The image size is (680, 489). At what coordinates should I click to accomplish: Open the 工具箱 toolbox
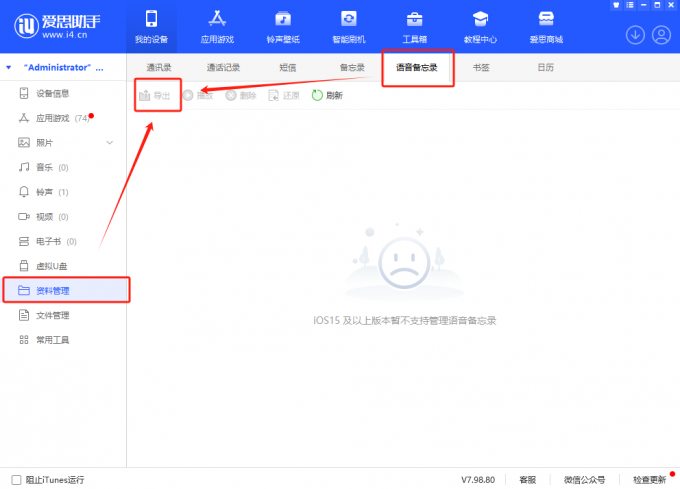415,27
